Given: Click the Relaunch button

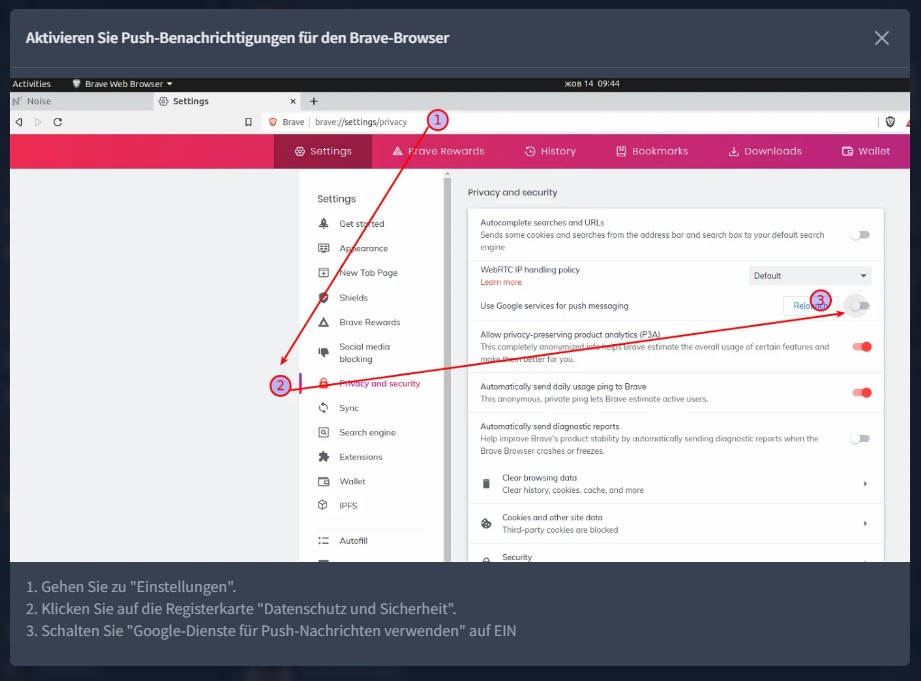Looking at the screenshot, I should [811, 306].
